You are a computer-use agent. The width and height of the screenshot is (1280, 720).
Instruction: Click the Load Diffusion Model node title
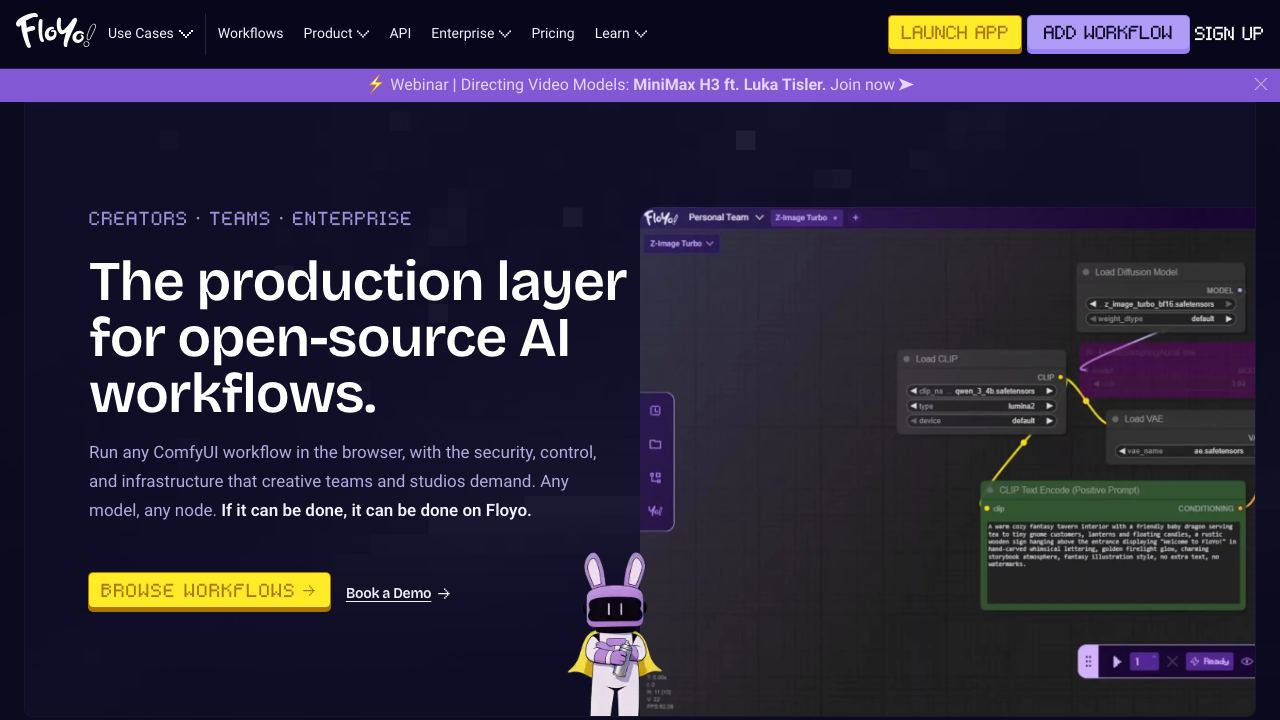click(1136, 272)
